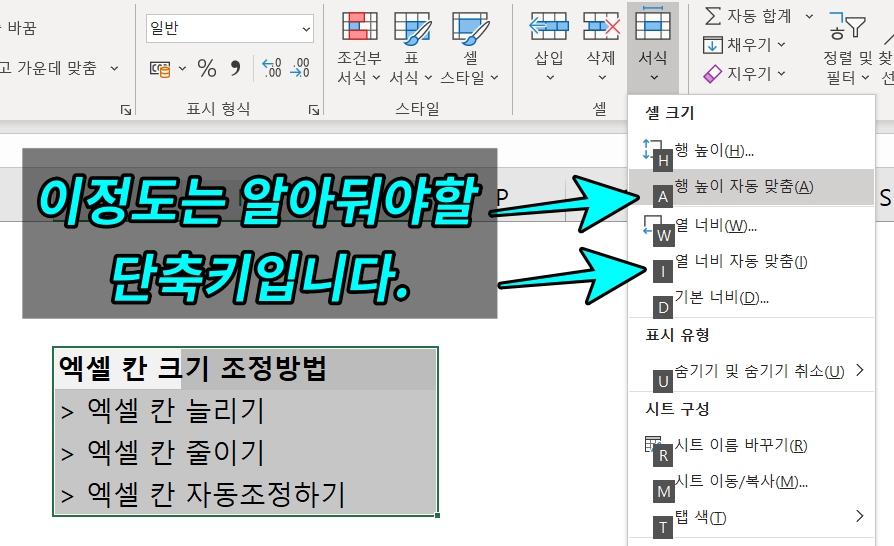Click the Sort & Filter (정렬 및 필터) icon
894x546 pixels.
847,26
